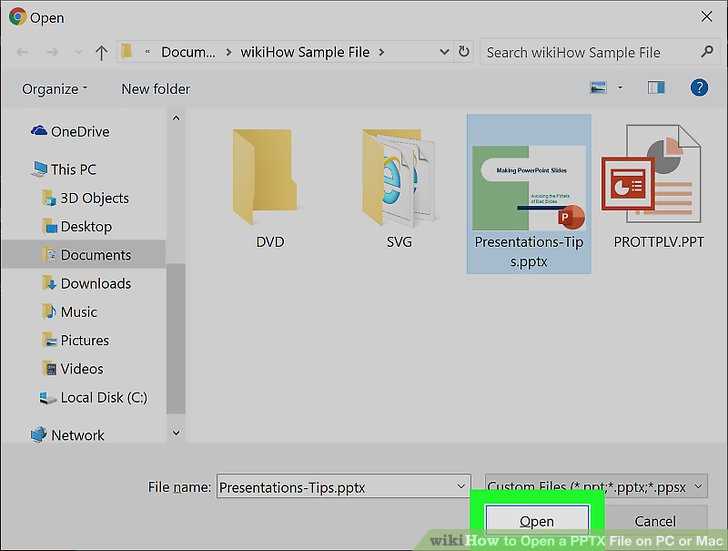This screenshot has width=728, height=551.
Task: Open the Help question mark icon
Action: point(699,87)
